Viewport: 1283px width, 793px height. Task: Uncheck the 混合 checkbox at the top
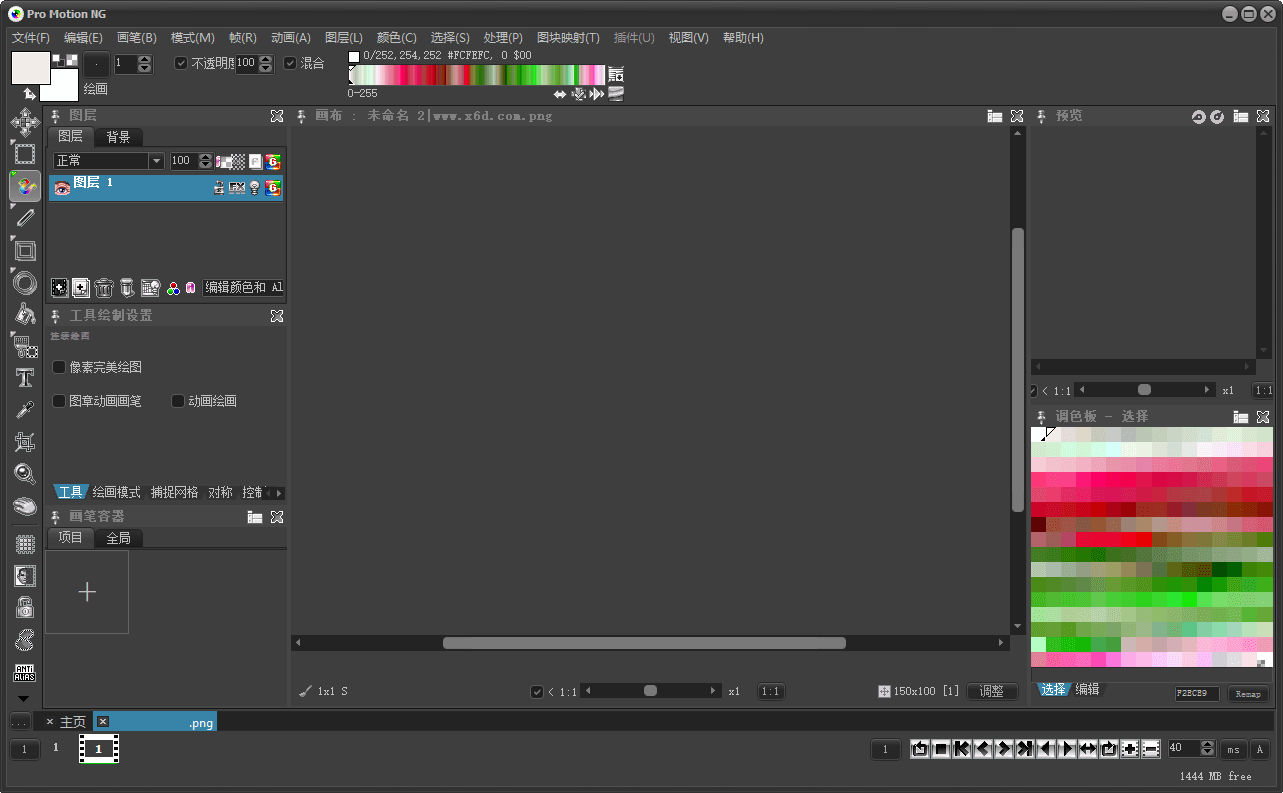pyautogui.click(x=290, y=63)
